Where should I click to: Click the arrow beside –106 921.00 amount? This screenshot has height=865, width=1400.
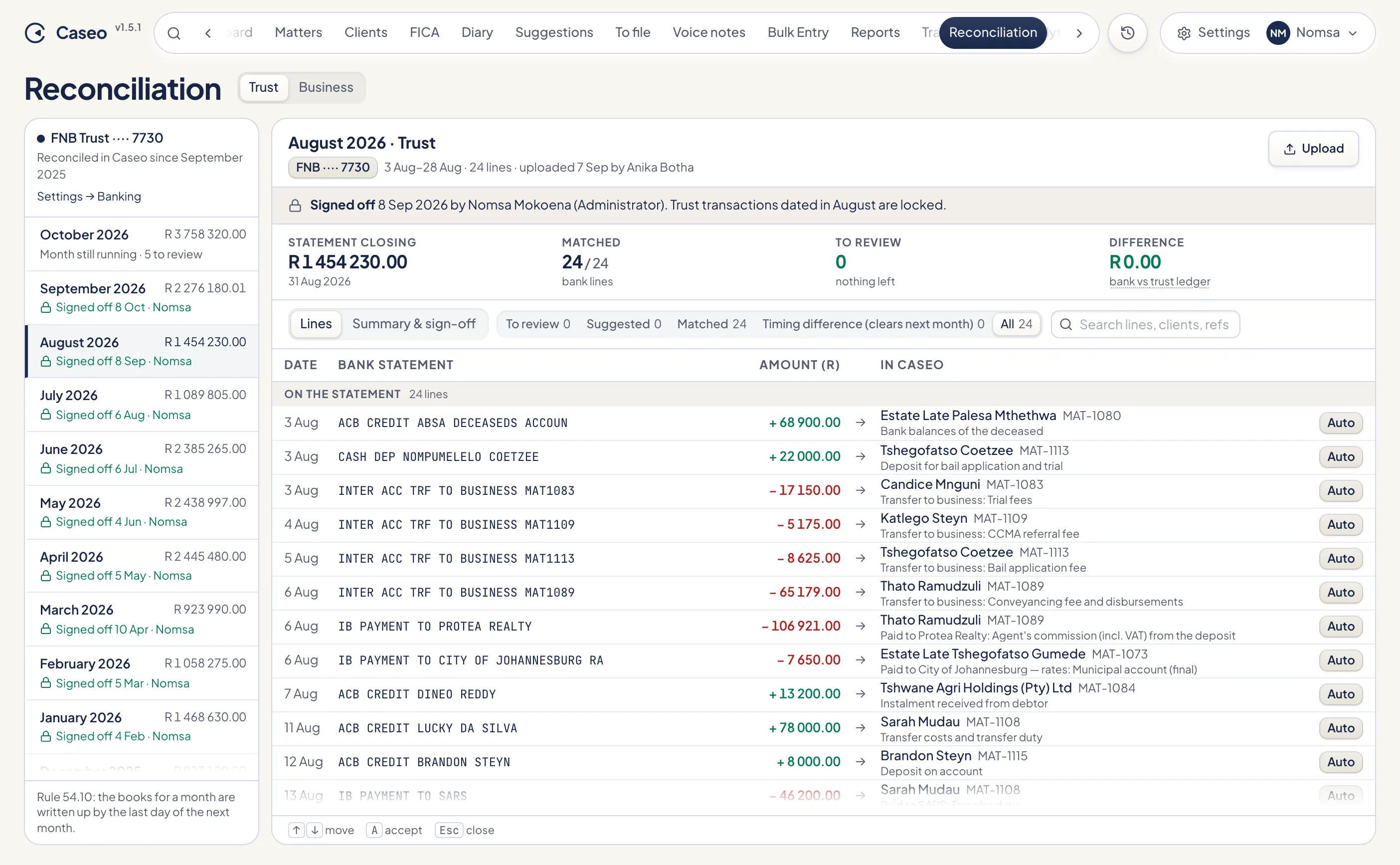click(x=861, y=627)
